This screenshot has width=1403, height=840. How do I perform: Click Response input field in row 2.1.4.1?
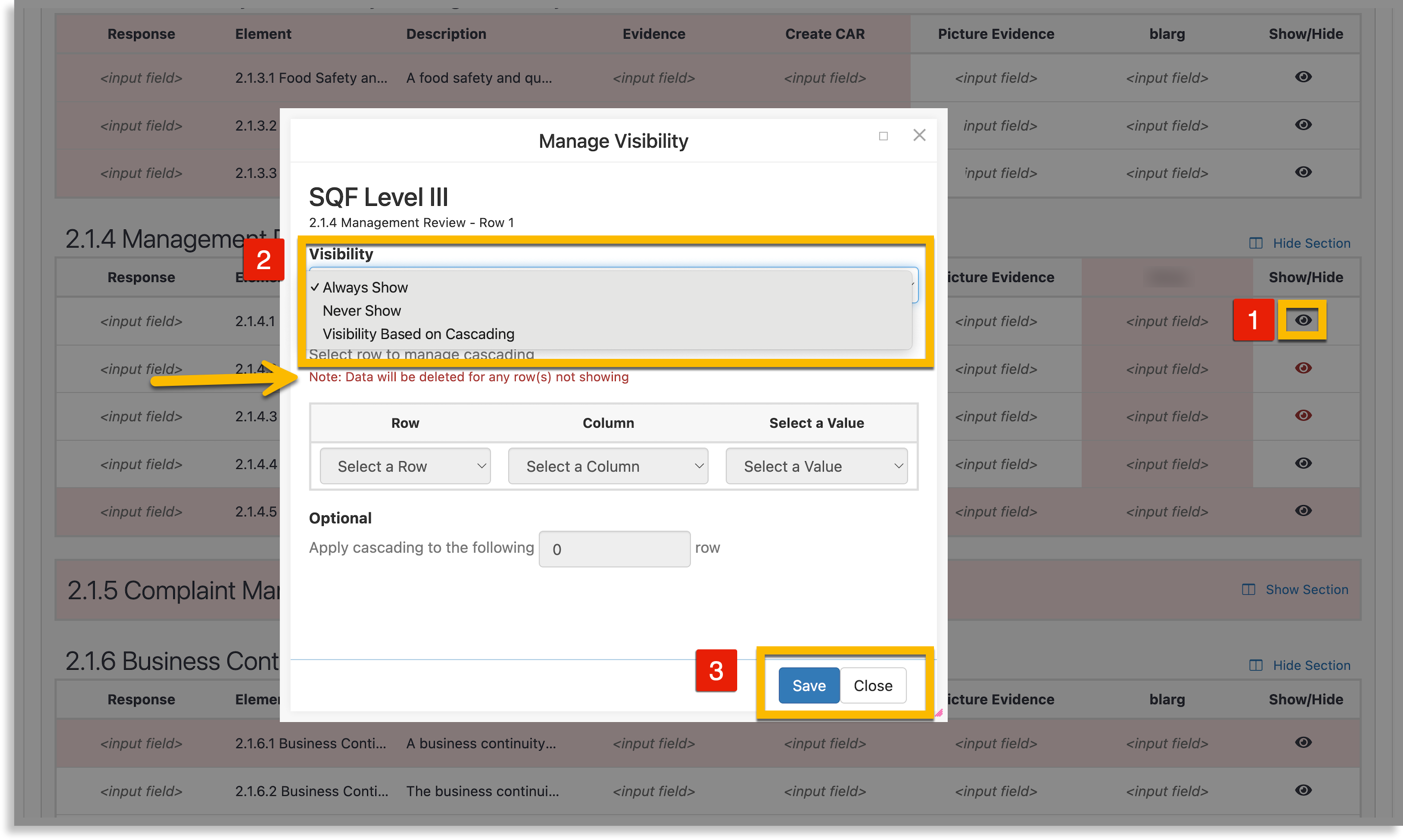pyautogui.click(x=141, y=322)
